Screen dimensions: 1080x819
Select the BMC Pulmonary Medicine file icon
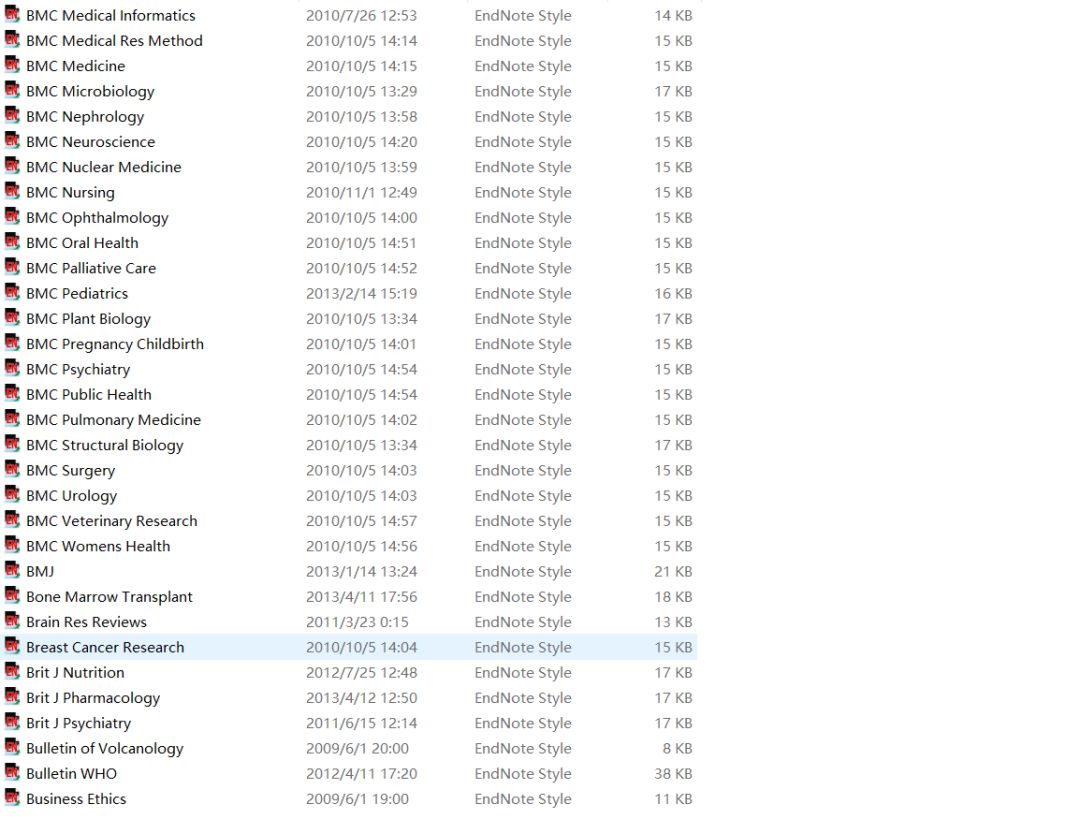pyautogui.click(x=12, y=418)
